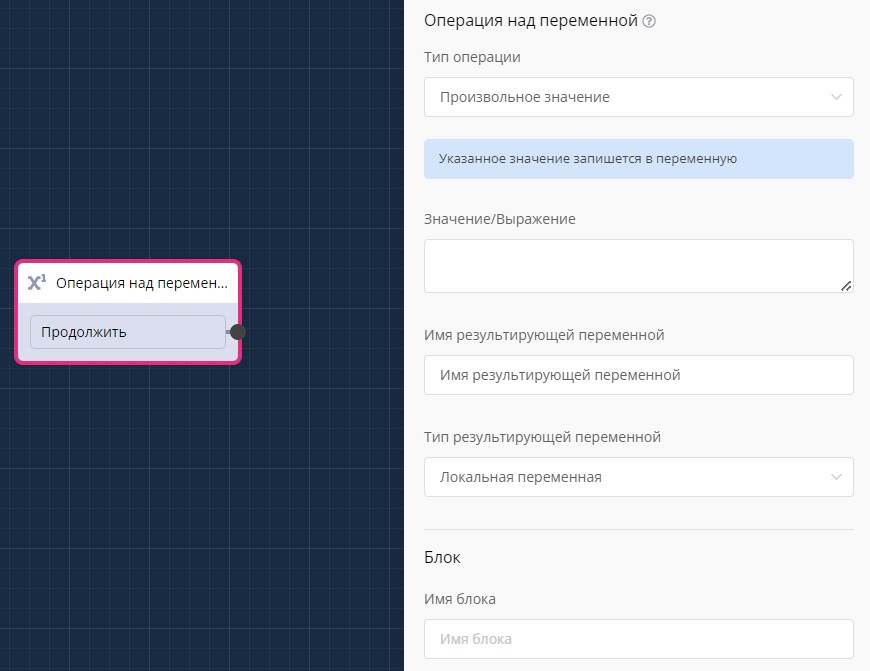
Task: Click the chevron arrow in Локальная переменная field
Action: pyautogui.click(x=836, y=477)
